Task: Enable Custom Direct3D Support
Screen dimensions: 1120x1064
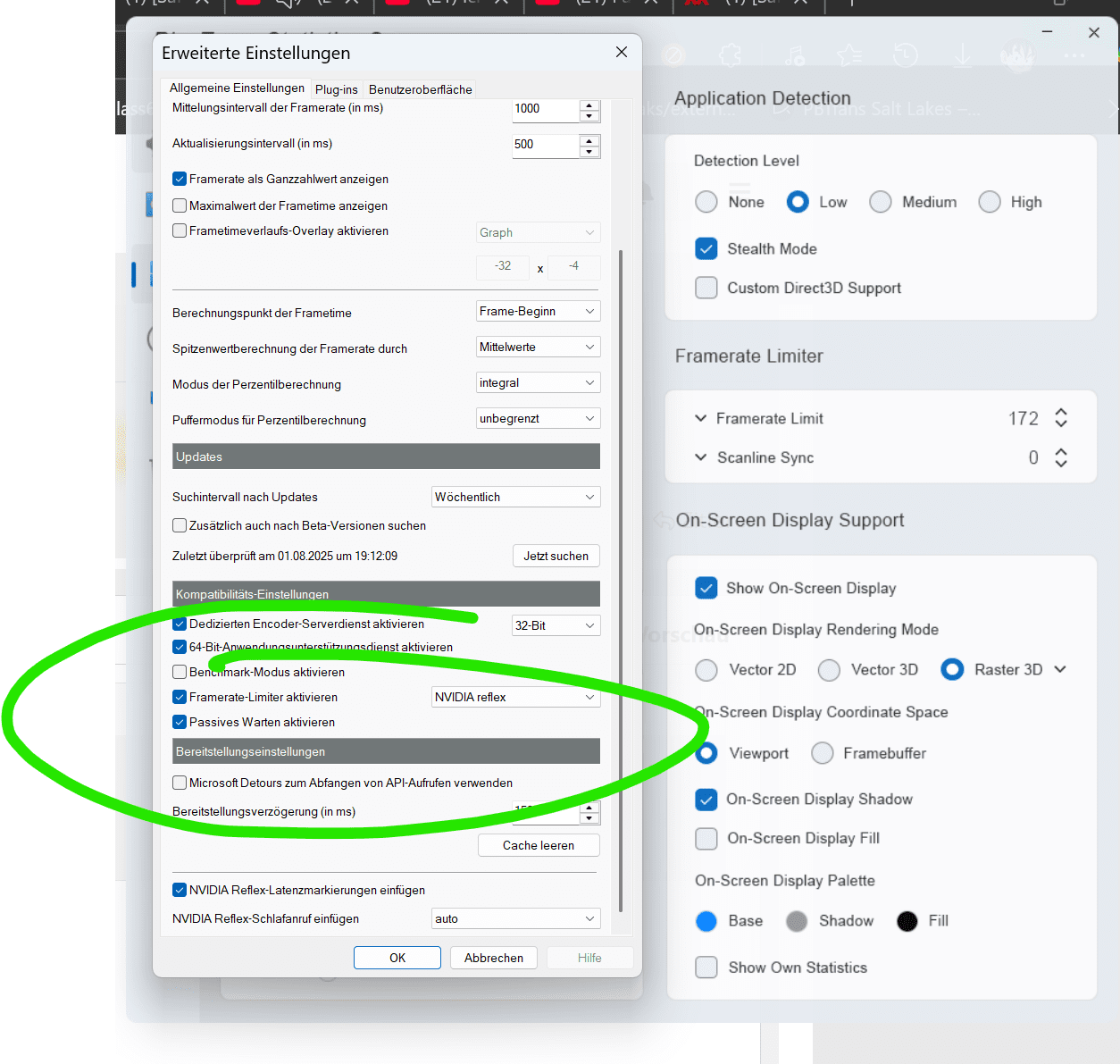Action: point(706,288)
